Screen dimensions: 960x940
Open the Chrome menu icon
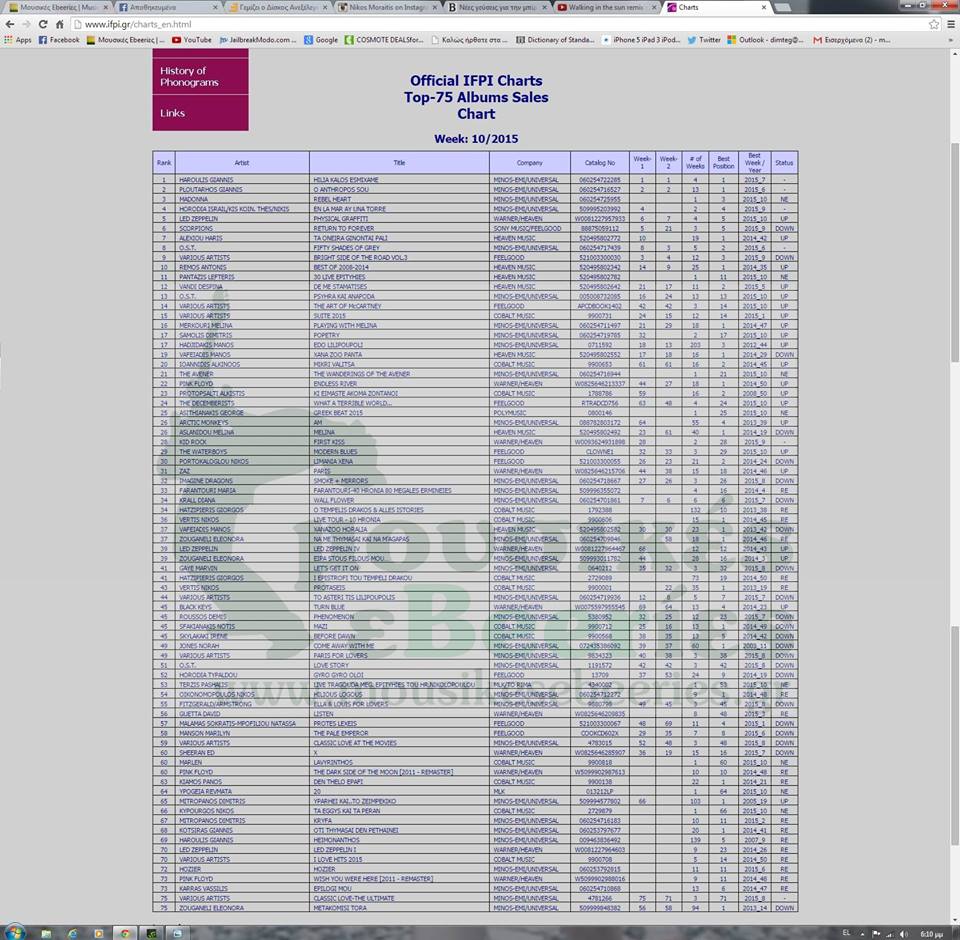click(x=951, y=24)
